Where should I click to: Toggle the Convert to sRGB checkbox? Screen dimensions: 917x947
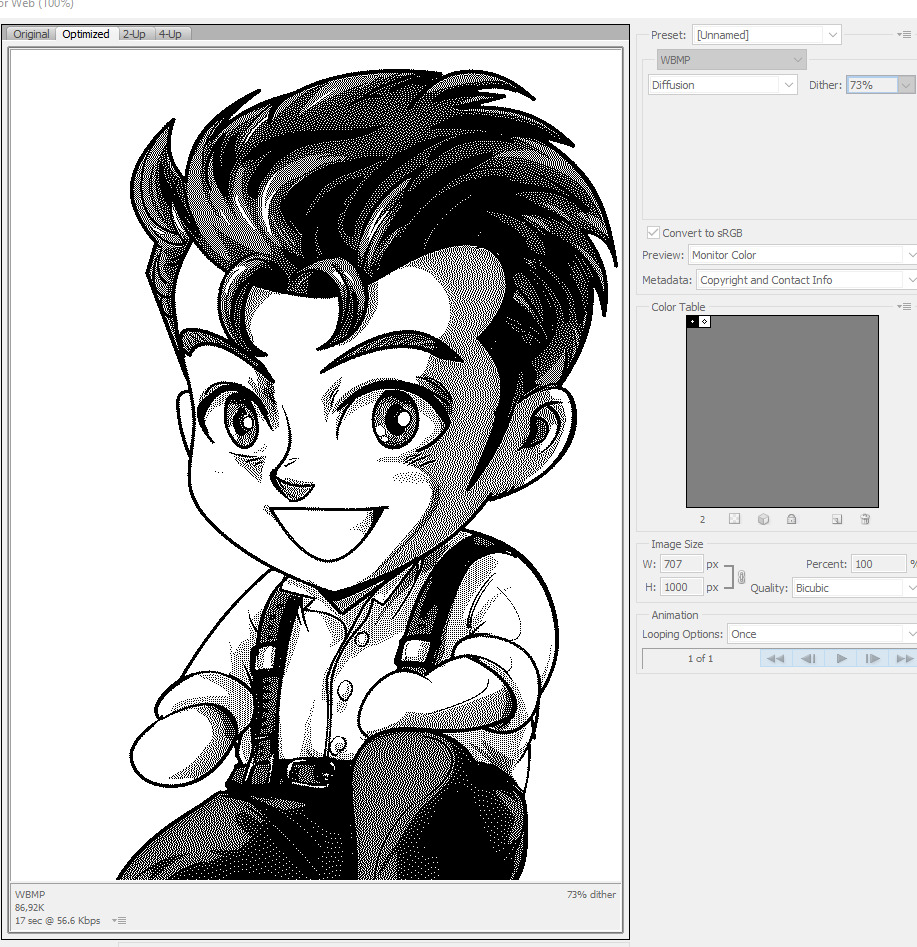pyautogui.click(x=653, y=233)
